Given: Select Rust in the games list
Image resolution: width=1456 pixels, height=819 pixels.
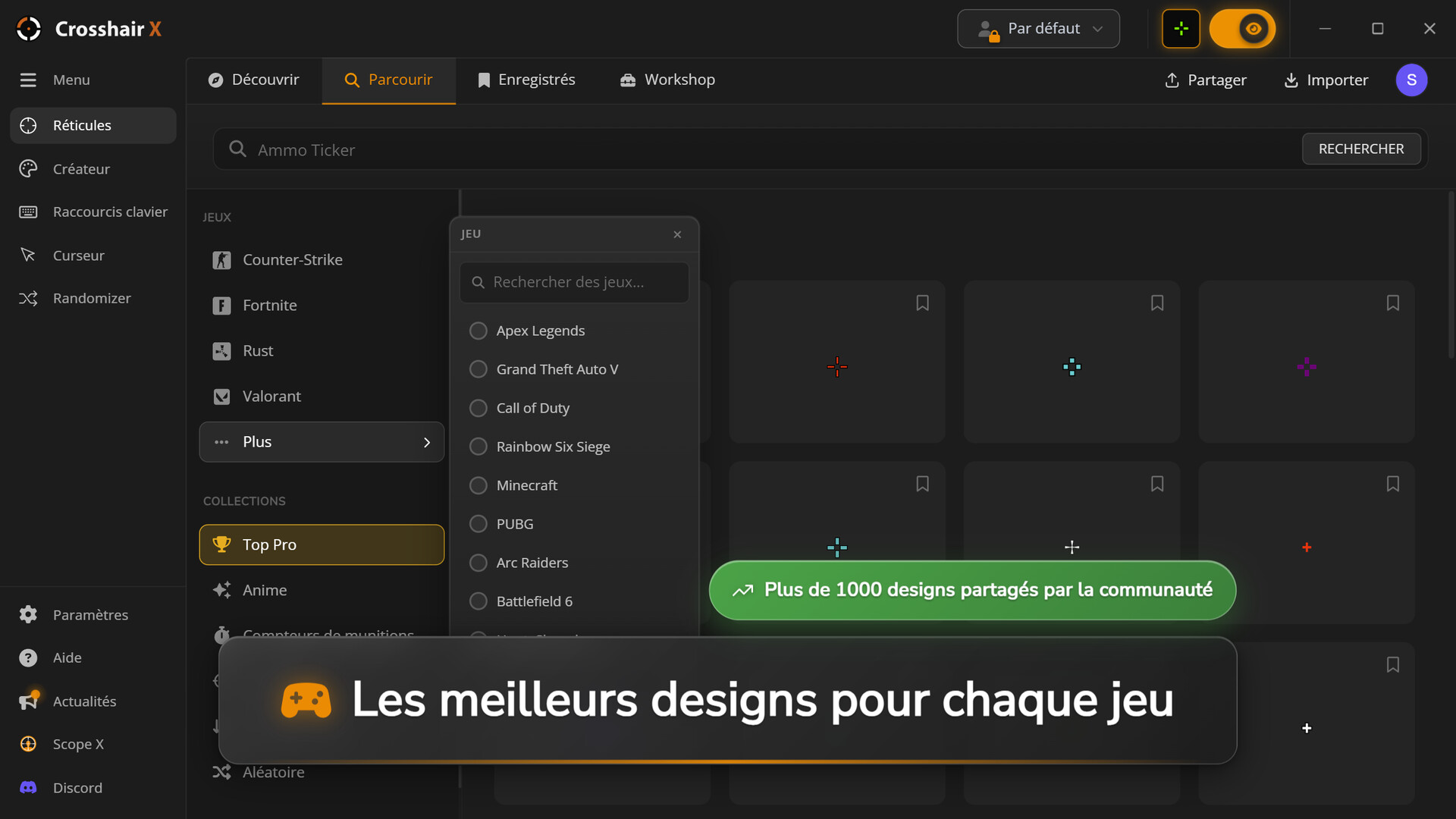Looking at the screenshot, I should 322,350.
